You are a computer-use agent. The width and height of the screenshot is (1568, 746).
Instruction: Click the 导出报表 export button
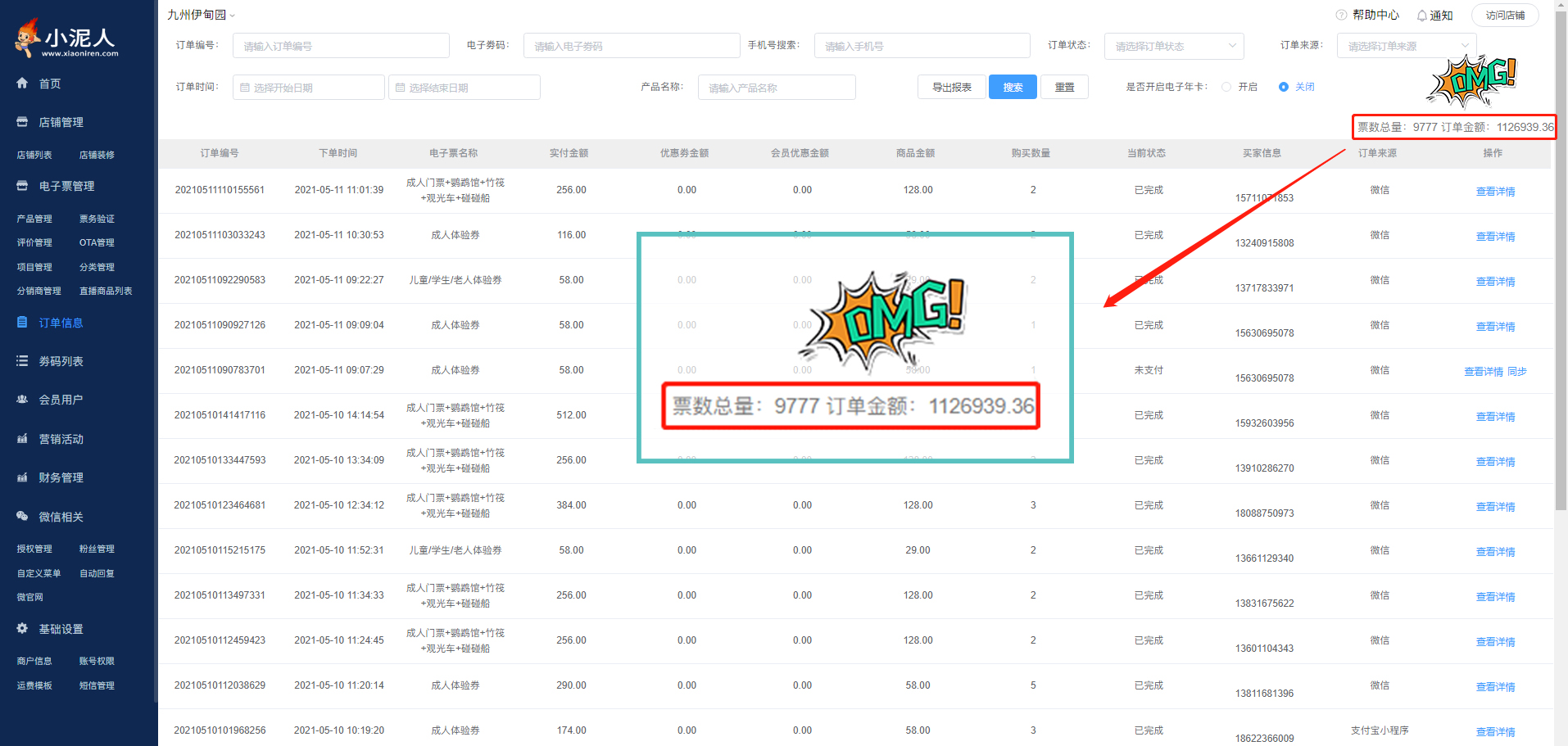click(951, 87)
